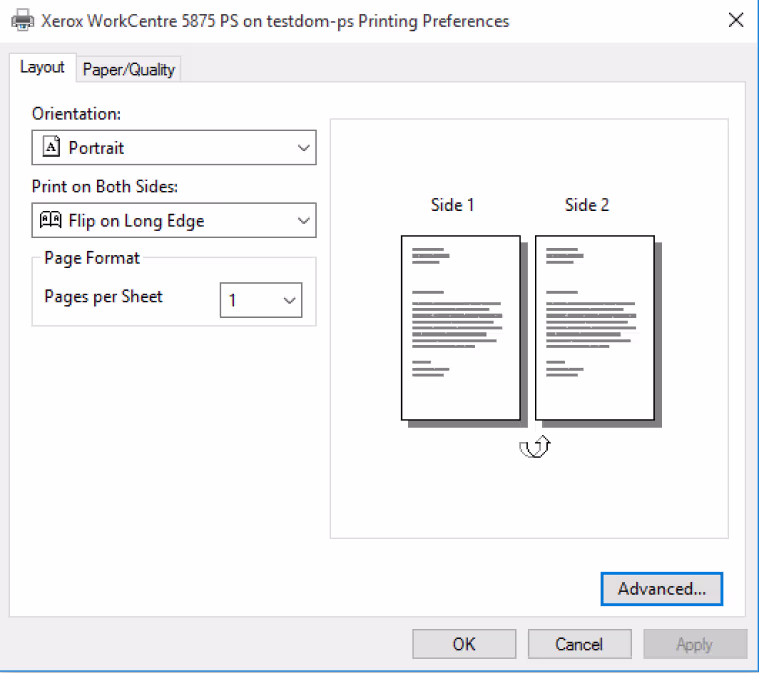Click the Apply button
The image size is (759, 673).
click(695, 644)
